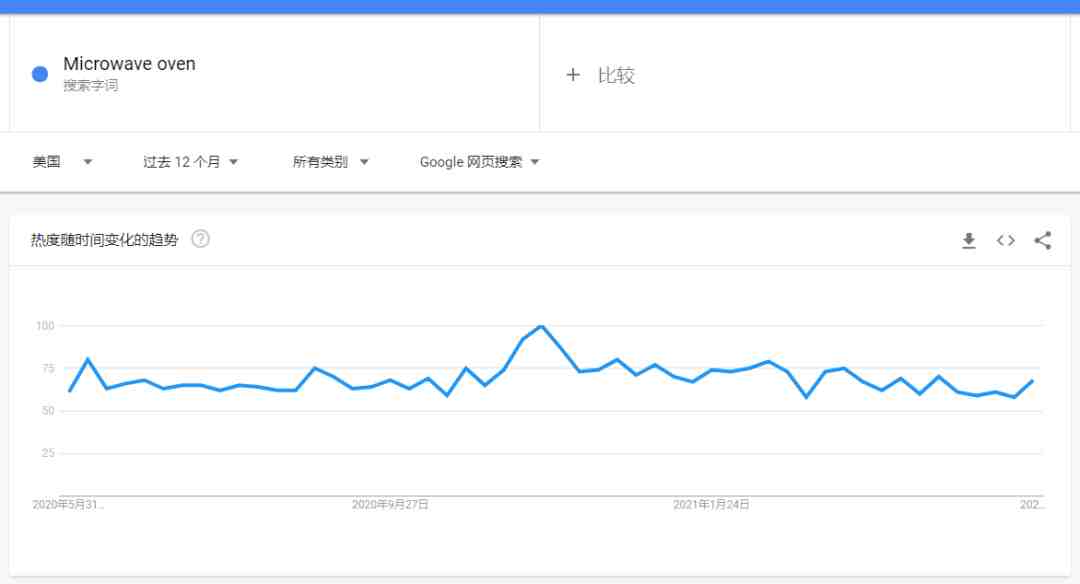The image size is (1080, 584).
Task: Click the peak point of the trend line
Action: click(541, 326)
